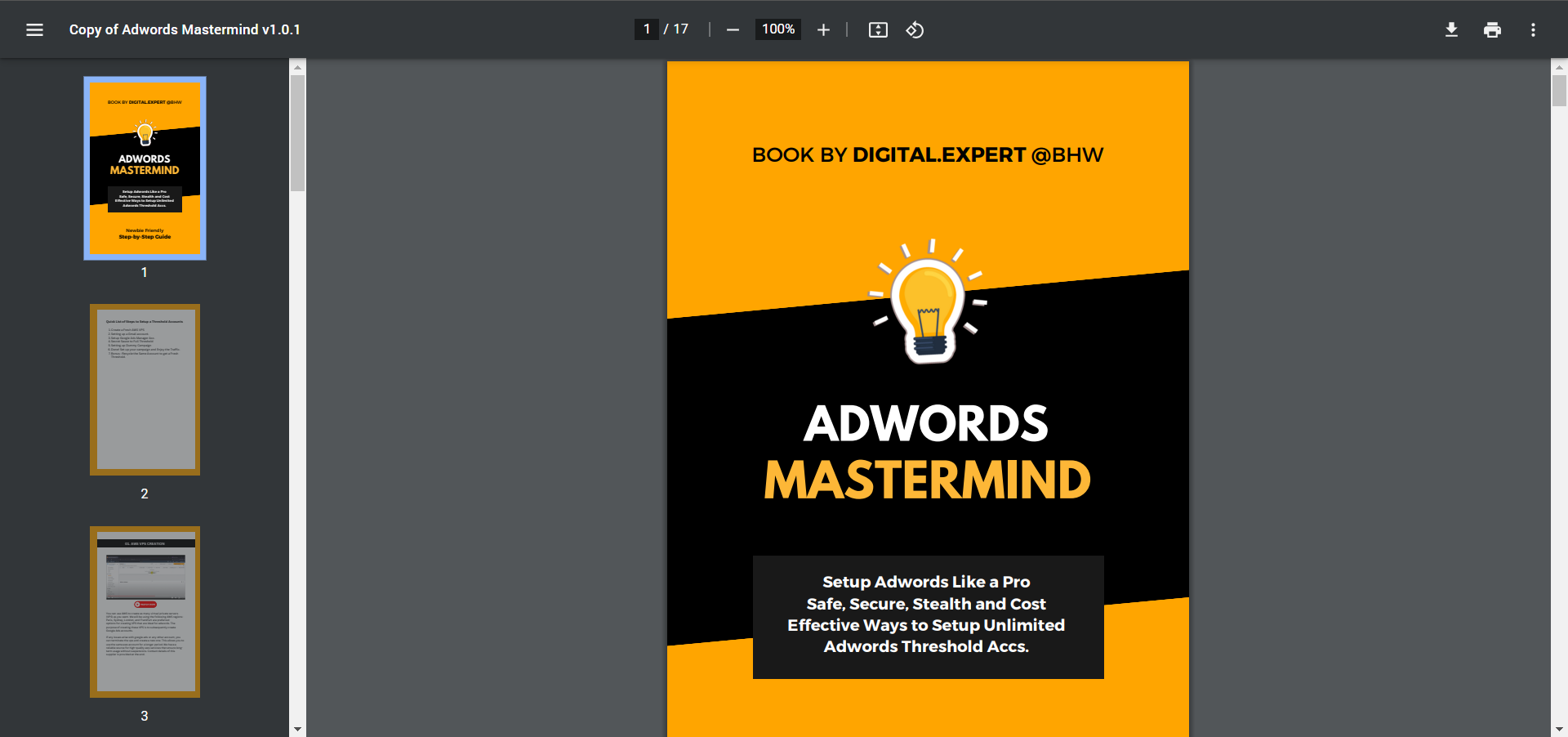The width and height of the screenshot is (1568, 737).
Task: Click the 'ADWORDS' title text
Action: pos(926,423)
